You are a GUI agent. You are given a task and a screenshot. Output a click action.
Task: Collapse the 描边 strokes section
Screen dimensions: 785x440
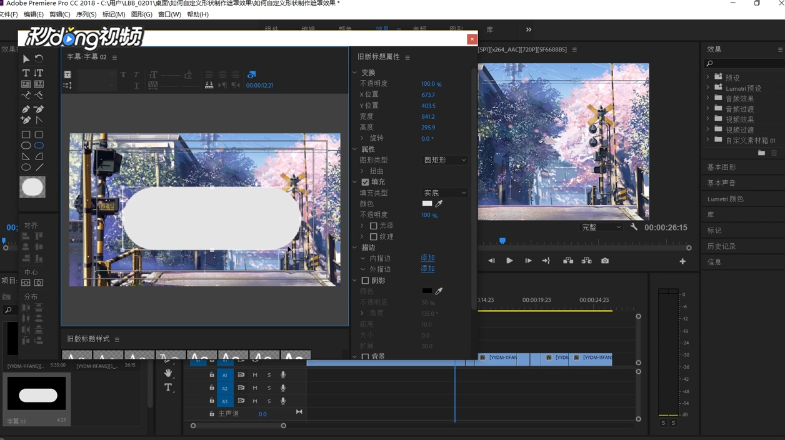click(355, 247)
